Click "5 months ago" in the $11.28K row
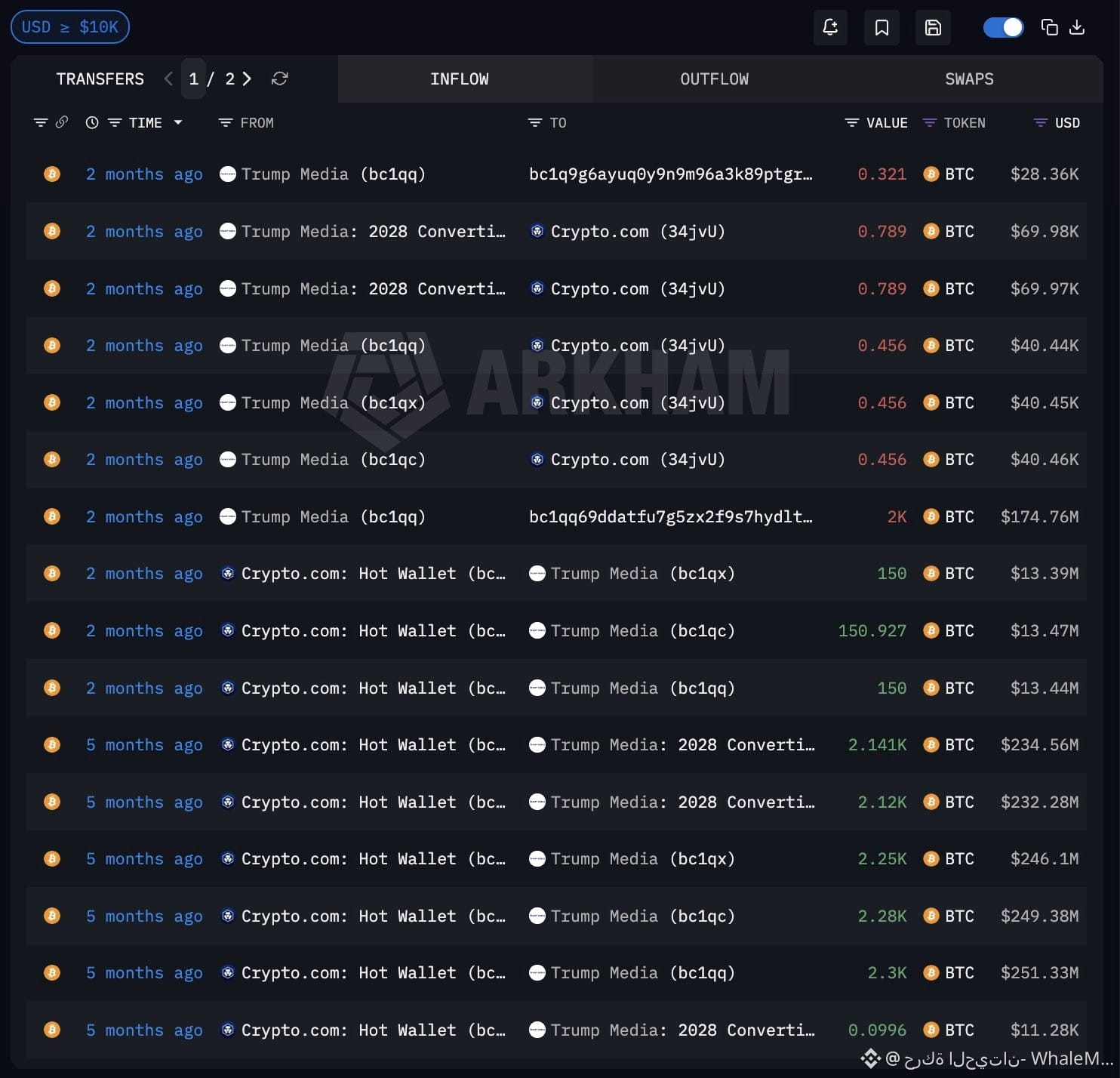Screen dimensions: 1120x1078 point(144,1030)
